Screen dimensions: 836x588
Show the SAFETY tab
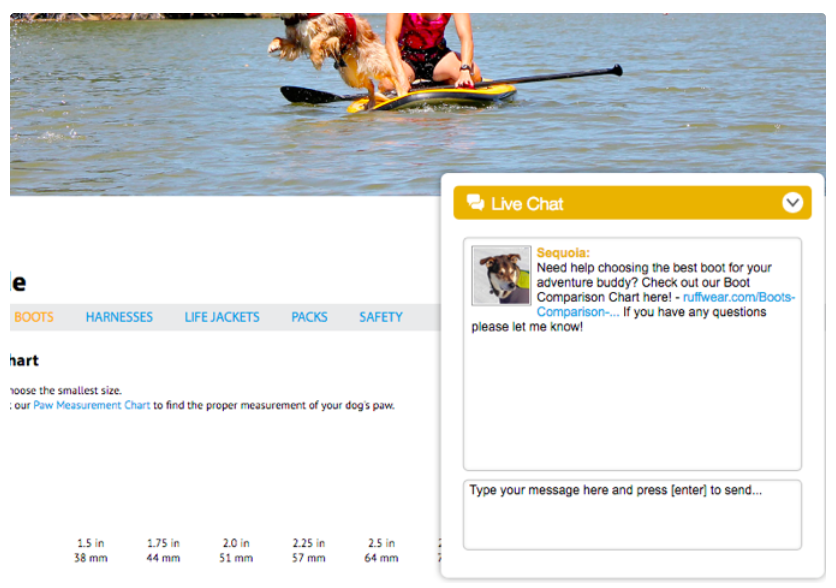(381, 317)
